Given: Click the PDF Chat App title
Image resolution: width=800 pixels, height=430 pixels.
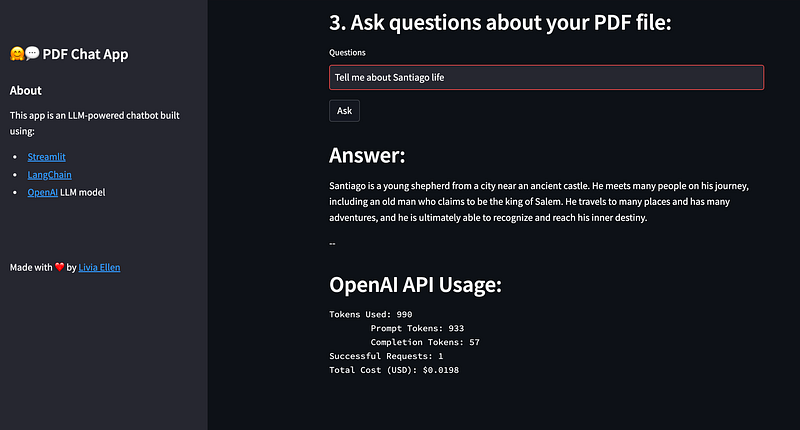Looking at the screenshot, I should coord(85,54).
